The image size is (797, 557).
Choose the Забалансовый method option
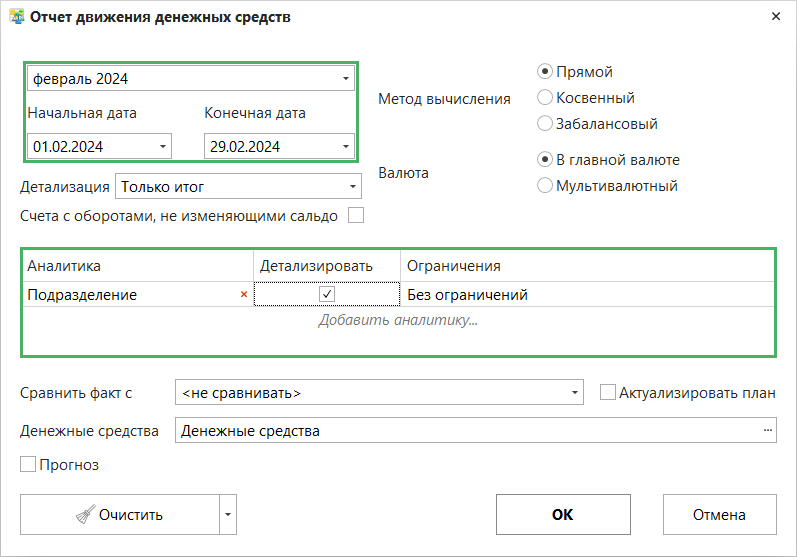tap(545, 124)
